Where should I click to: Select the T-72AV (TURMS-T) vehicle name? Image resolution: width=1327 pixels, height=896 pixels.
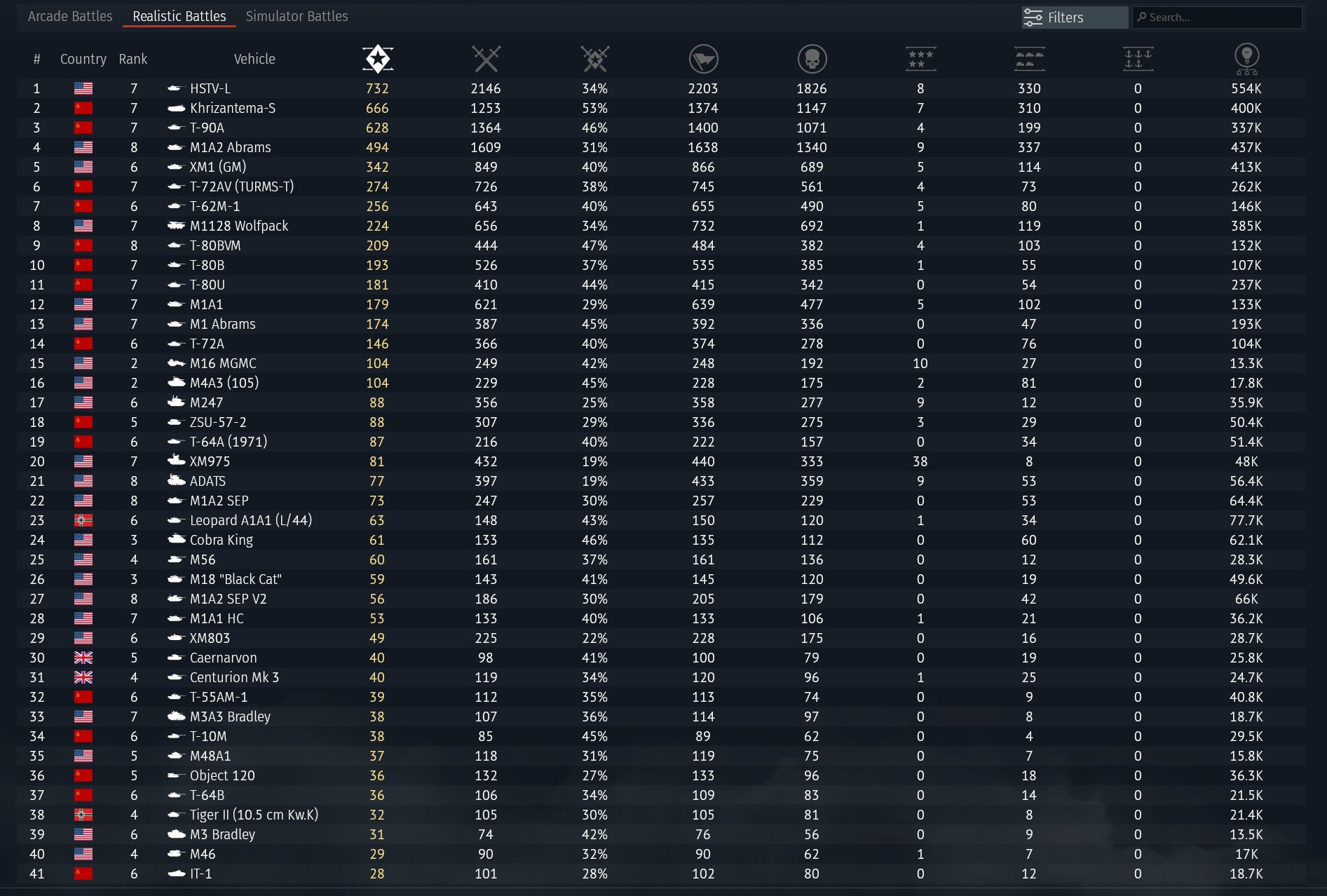point(242,186)
